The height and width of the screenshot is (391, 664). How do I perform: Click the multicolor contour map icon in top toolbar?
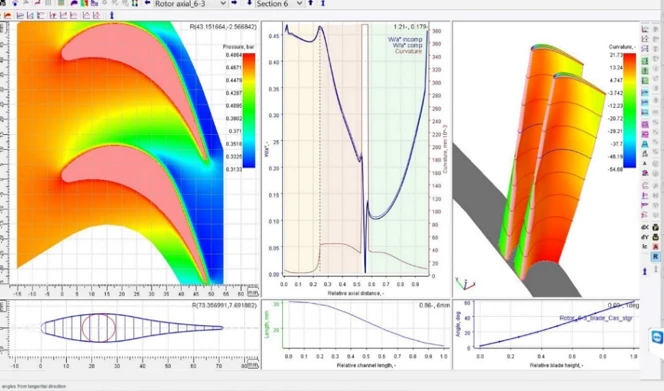click(85, 3)
